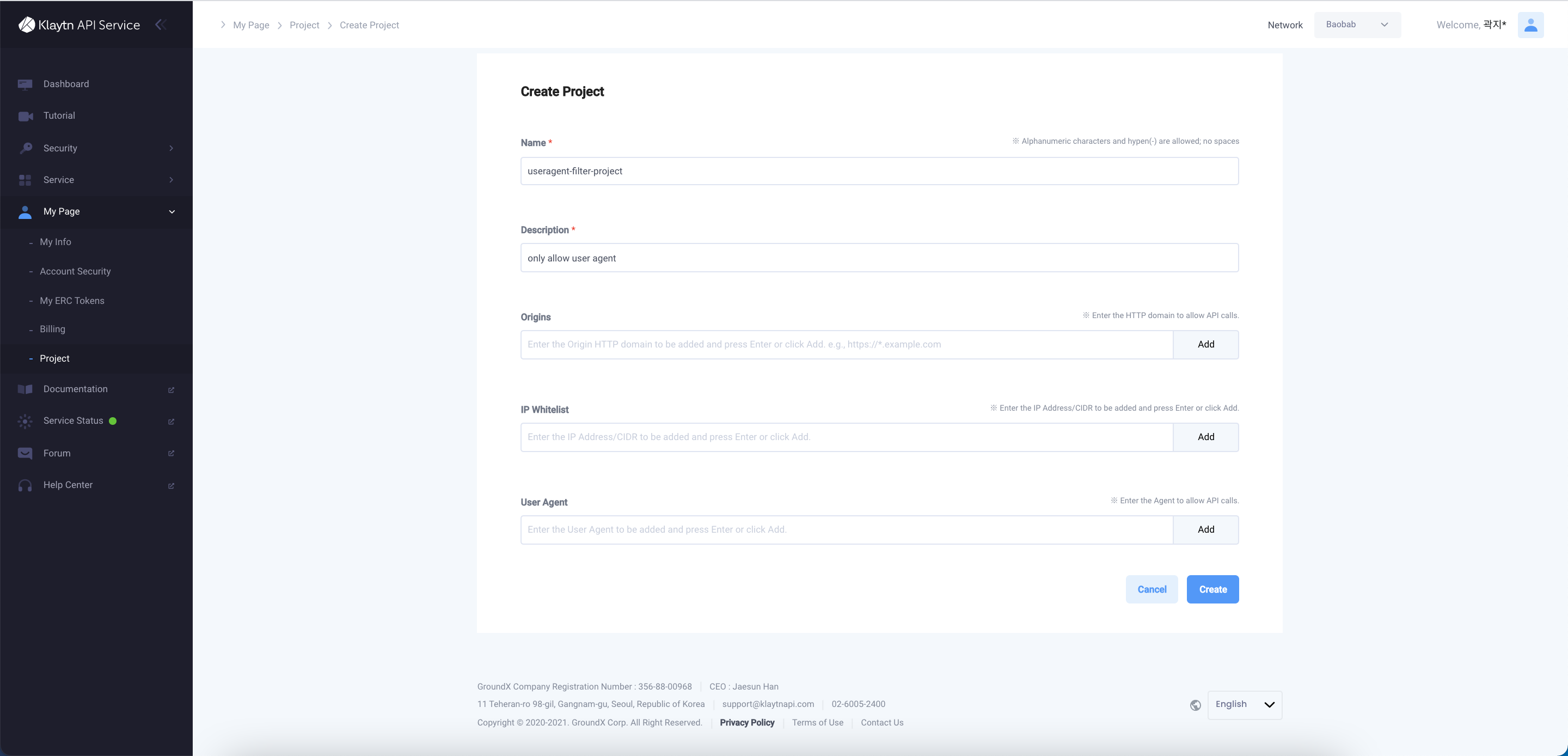The width and height of the screenshot is (1568, 756).
Task: Click the My Page user profile icon
Action: click(x=1530, y=24)
